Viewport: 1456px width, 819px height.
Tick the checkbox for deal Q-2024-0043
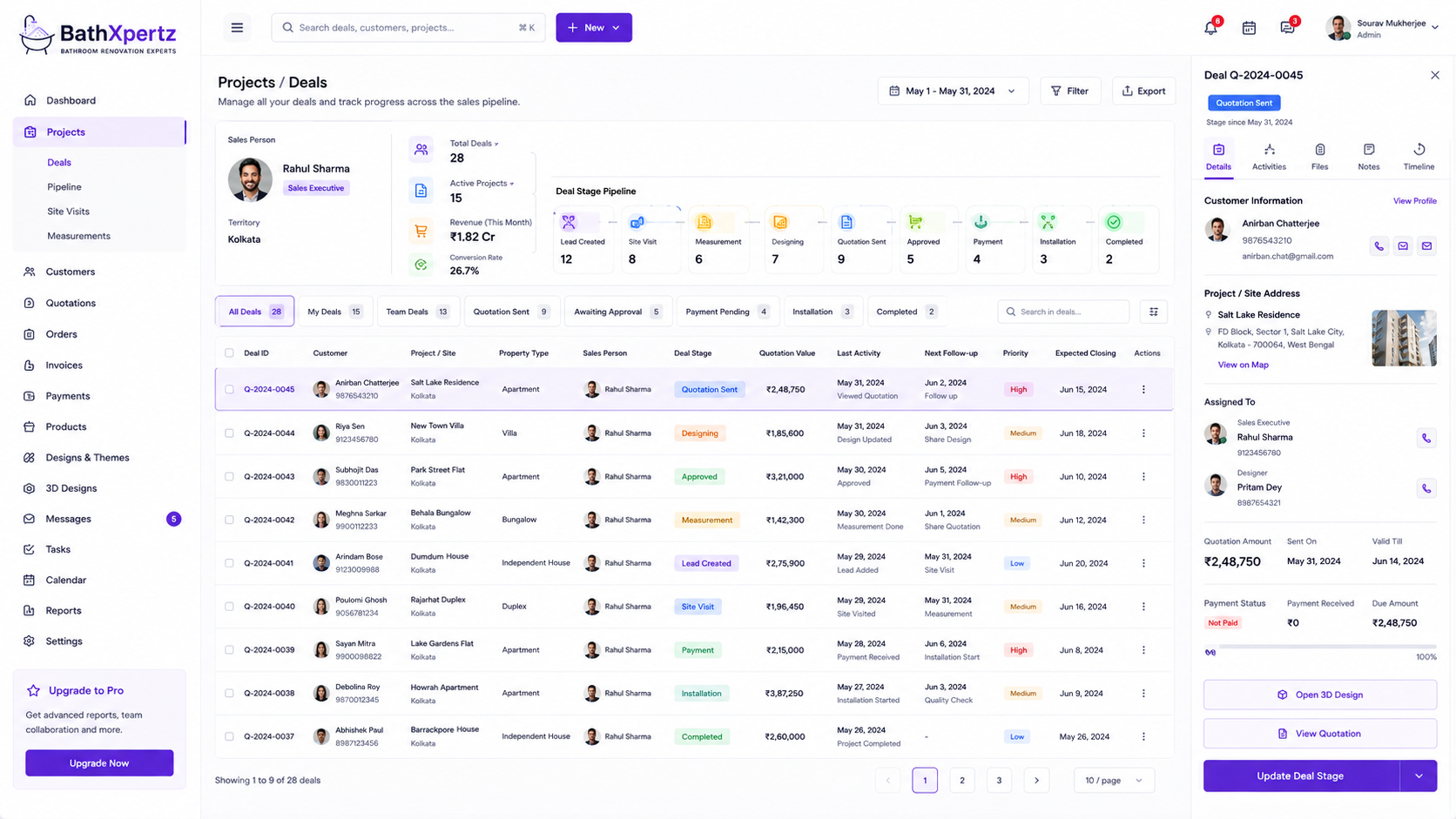[229, 477]
